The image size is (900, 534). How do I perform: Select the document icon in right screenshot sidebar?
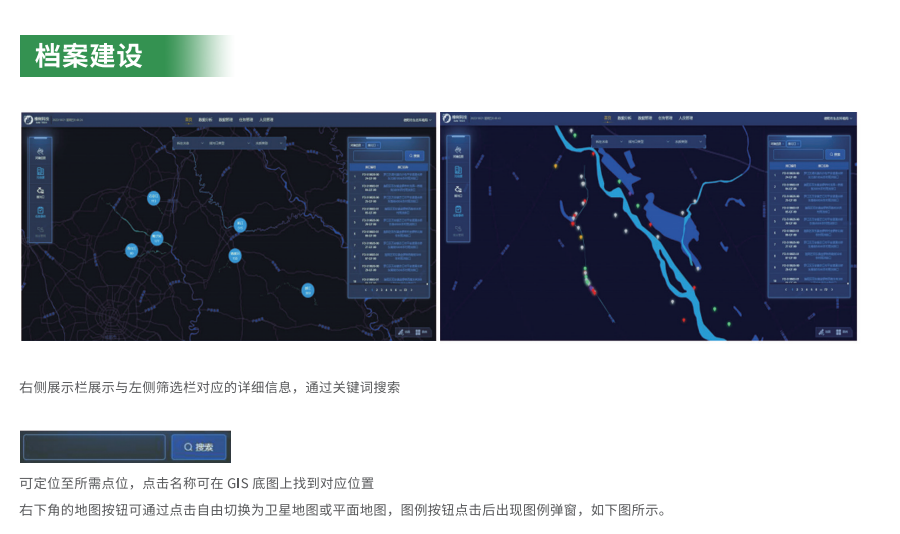(458, 171)
